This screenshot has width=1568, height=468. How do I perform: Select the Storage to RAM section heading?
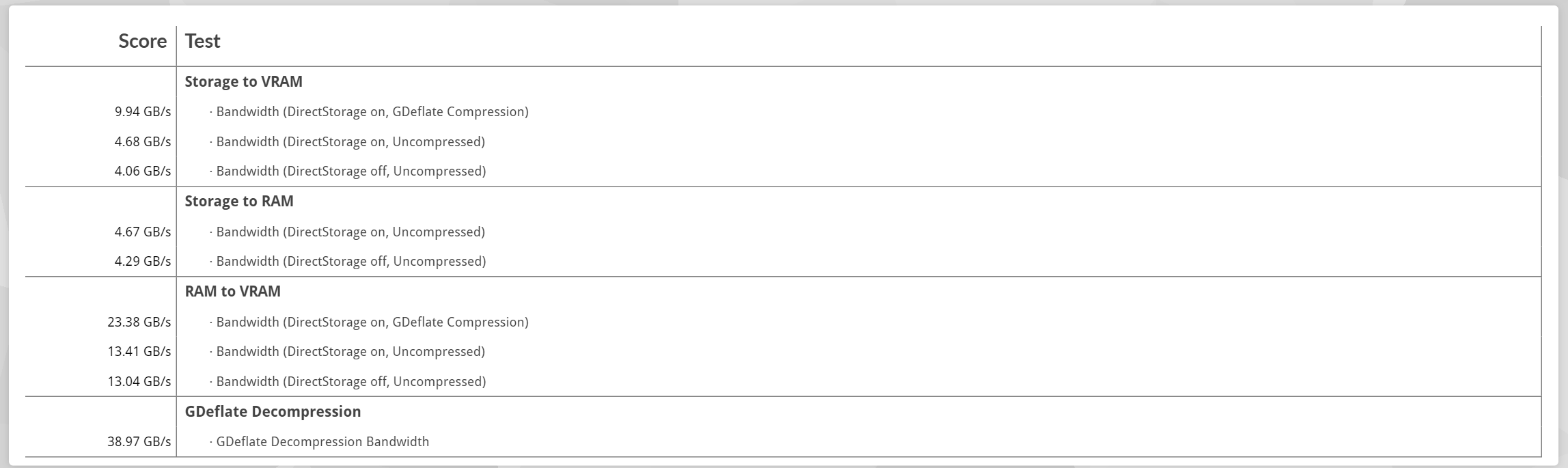click(x=239, y=201)
